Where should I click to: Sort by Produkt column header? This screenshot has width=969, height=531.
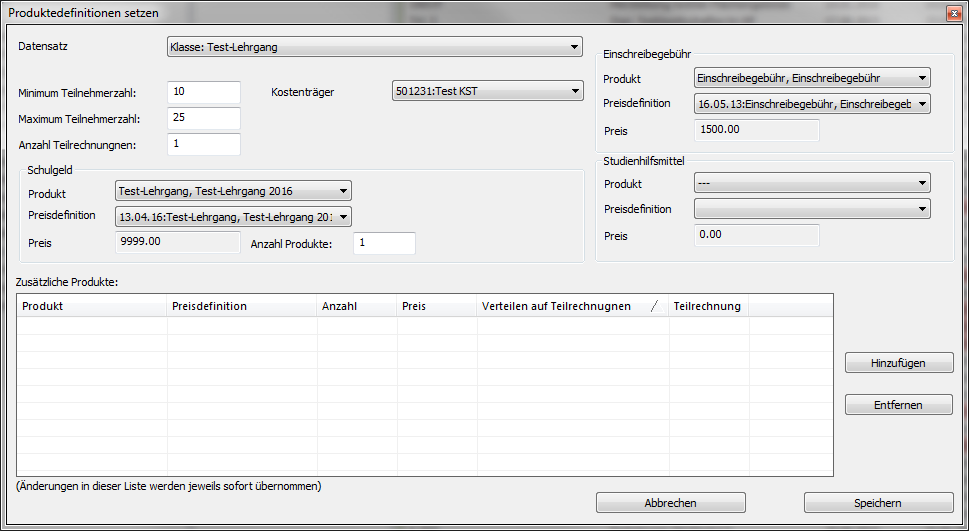92,306
